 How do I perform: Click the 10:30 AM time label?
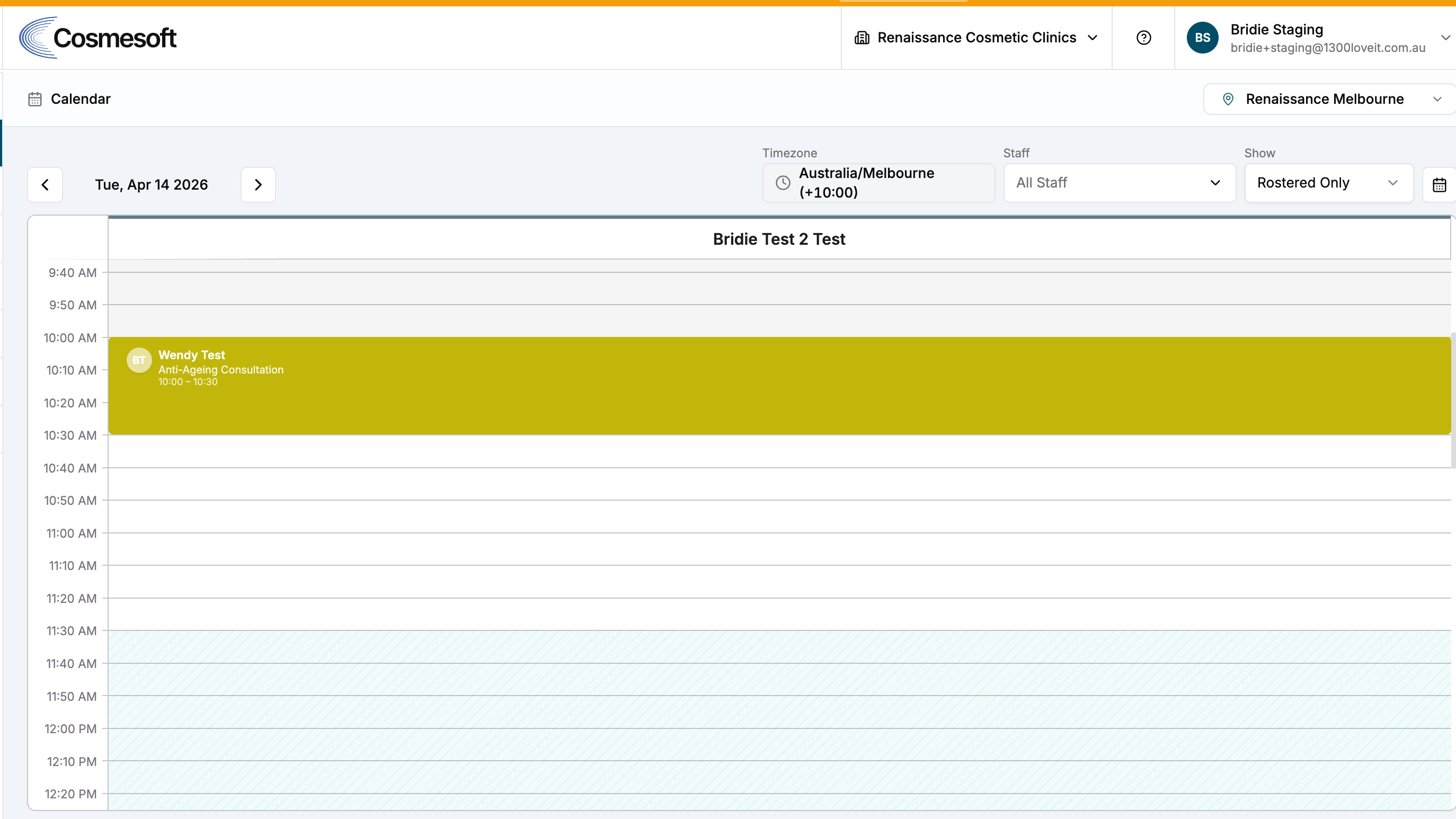pyautogui.click(x=70, y=435)
